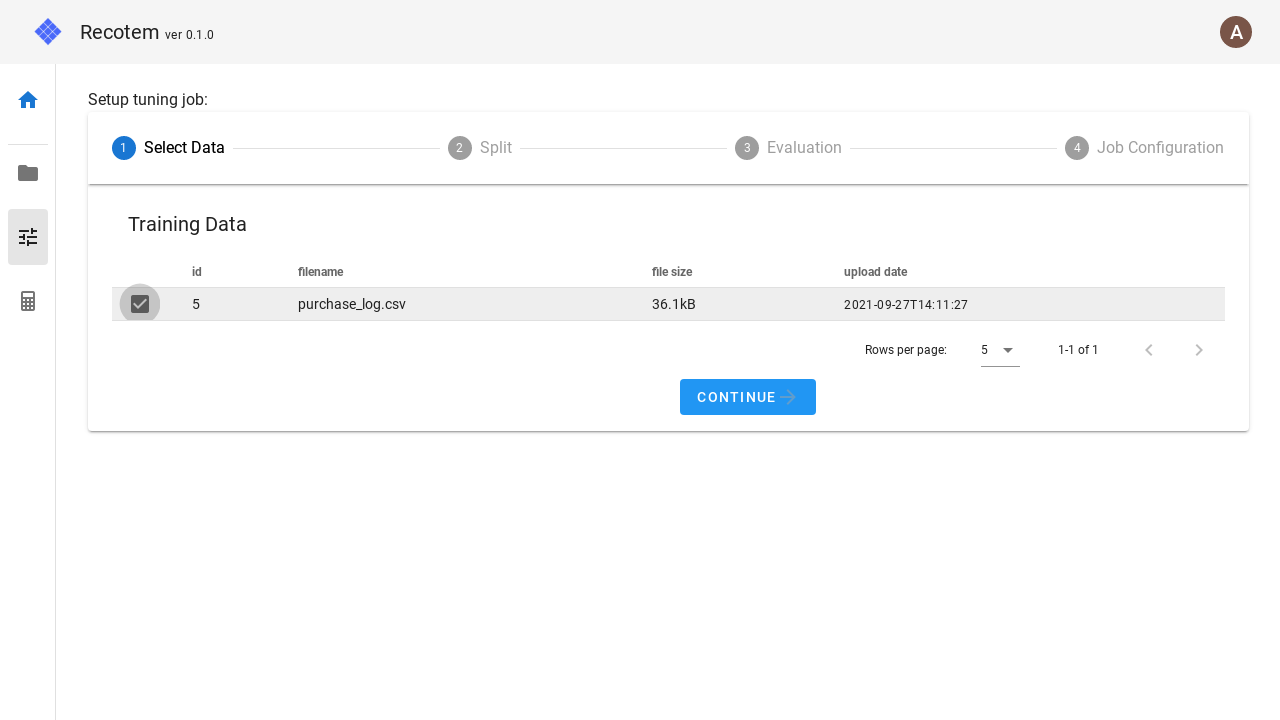Go to previous page of table

(1149, 350)
